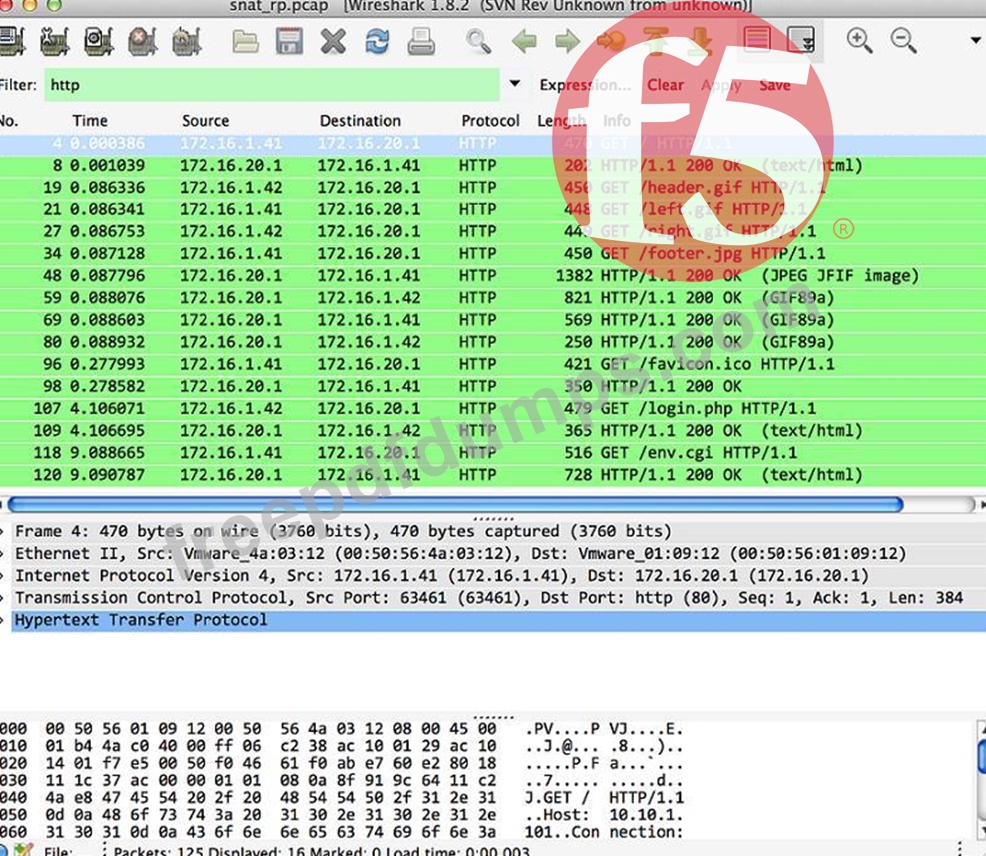The image size is (986, 856).
Task: Reload the capture file
Action: 377,41
